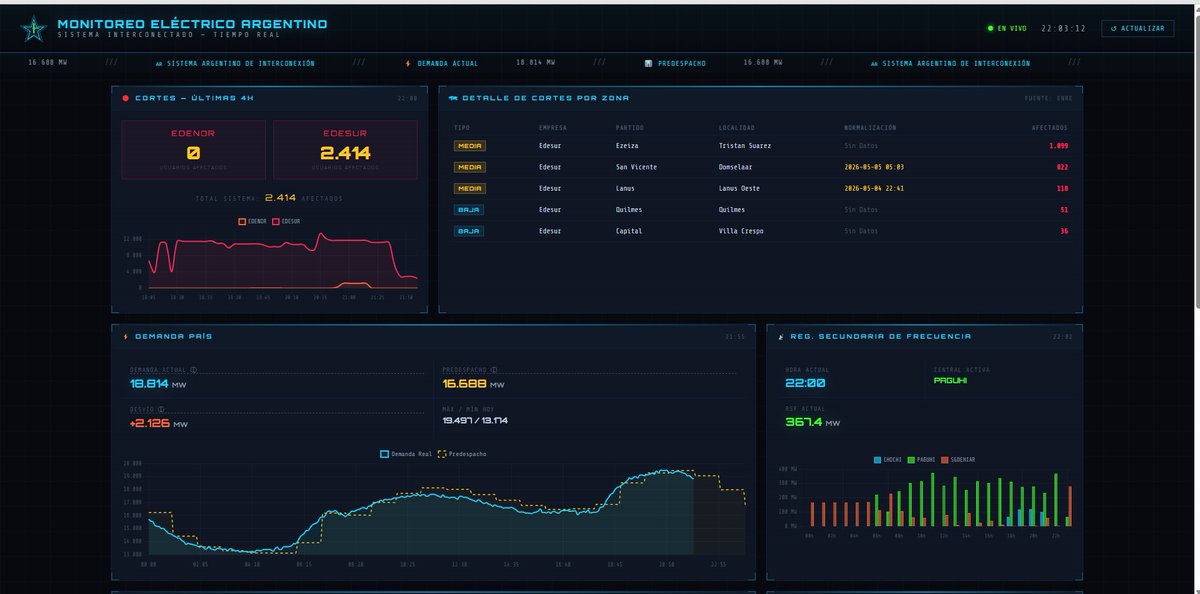The width and height of the screenshot is (1200, 594).
Task: Click the lightning icon in the Demanda País header
Action: pyautogui.click(x=125, y=336)
